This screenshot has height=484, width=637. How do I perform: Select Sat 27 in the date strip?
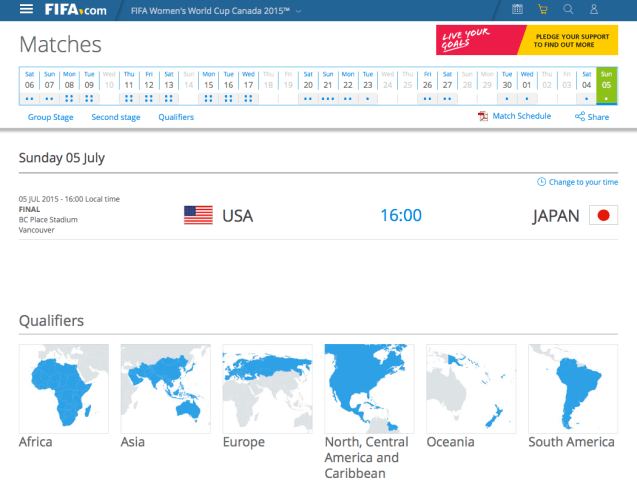click(x=448, y=86)
